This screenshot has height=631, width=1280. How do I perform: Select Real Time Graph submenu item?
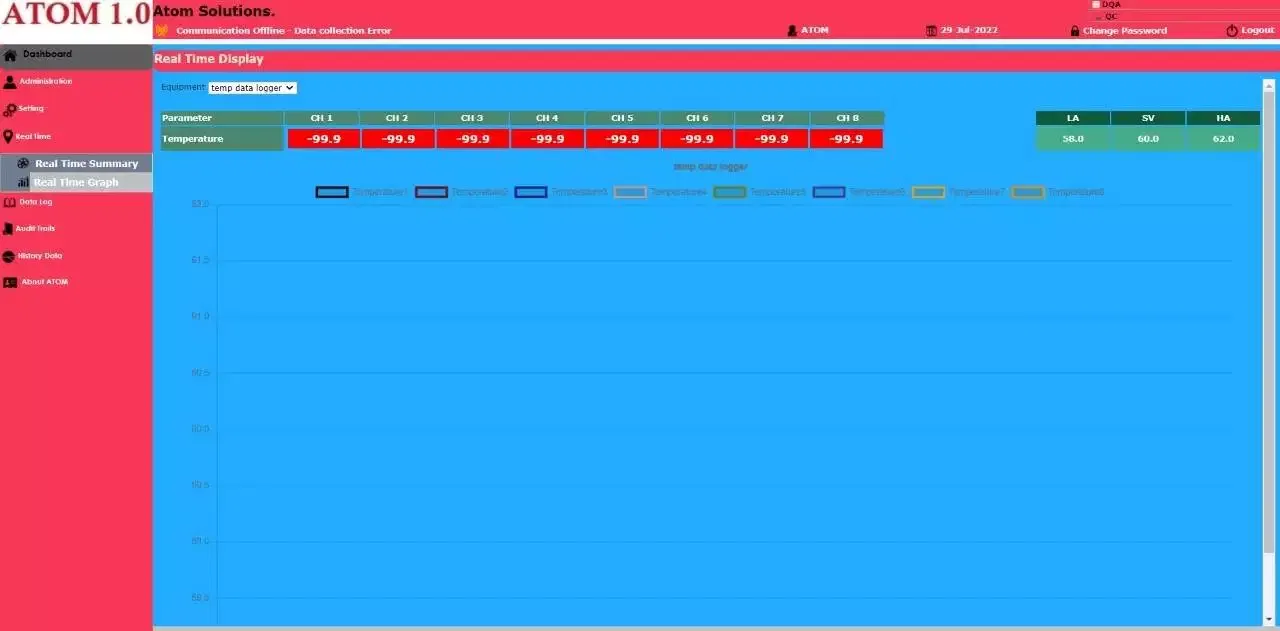tap(76, 183)
